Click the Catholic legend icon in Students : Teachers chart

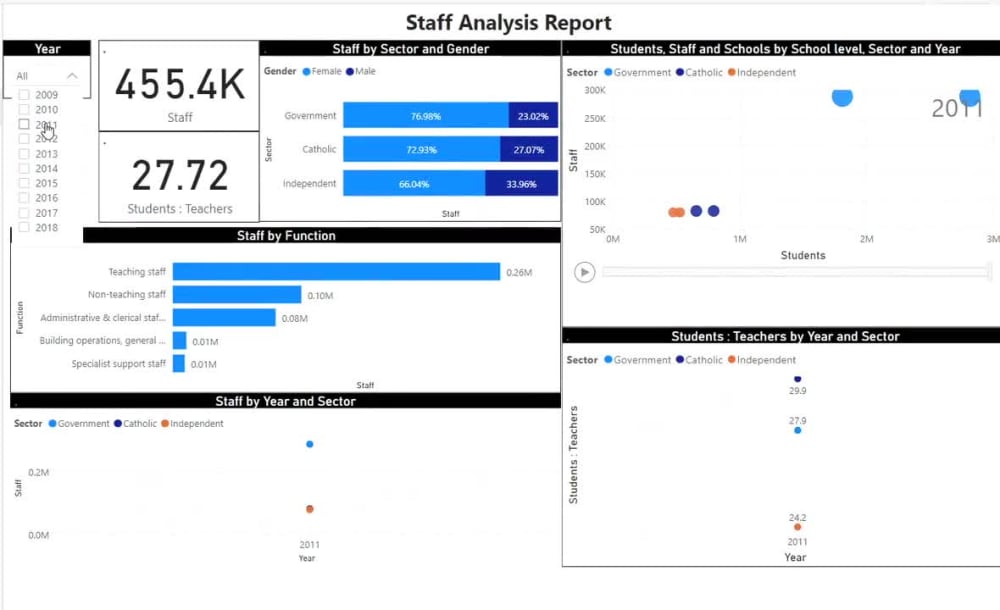click(680, 359)
